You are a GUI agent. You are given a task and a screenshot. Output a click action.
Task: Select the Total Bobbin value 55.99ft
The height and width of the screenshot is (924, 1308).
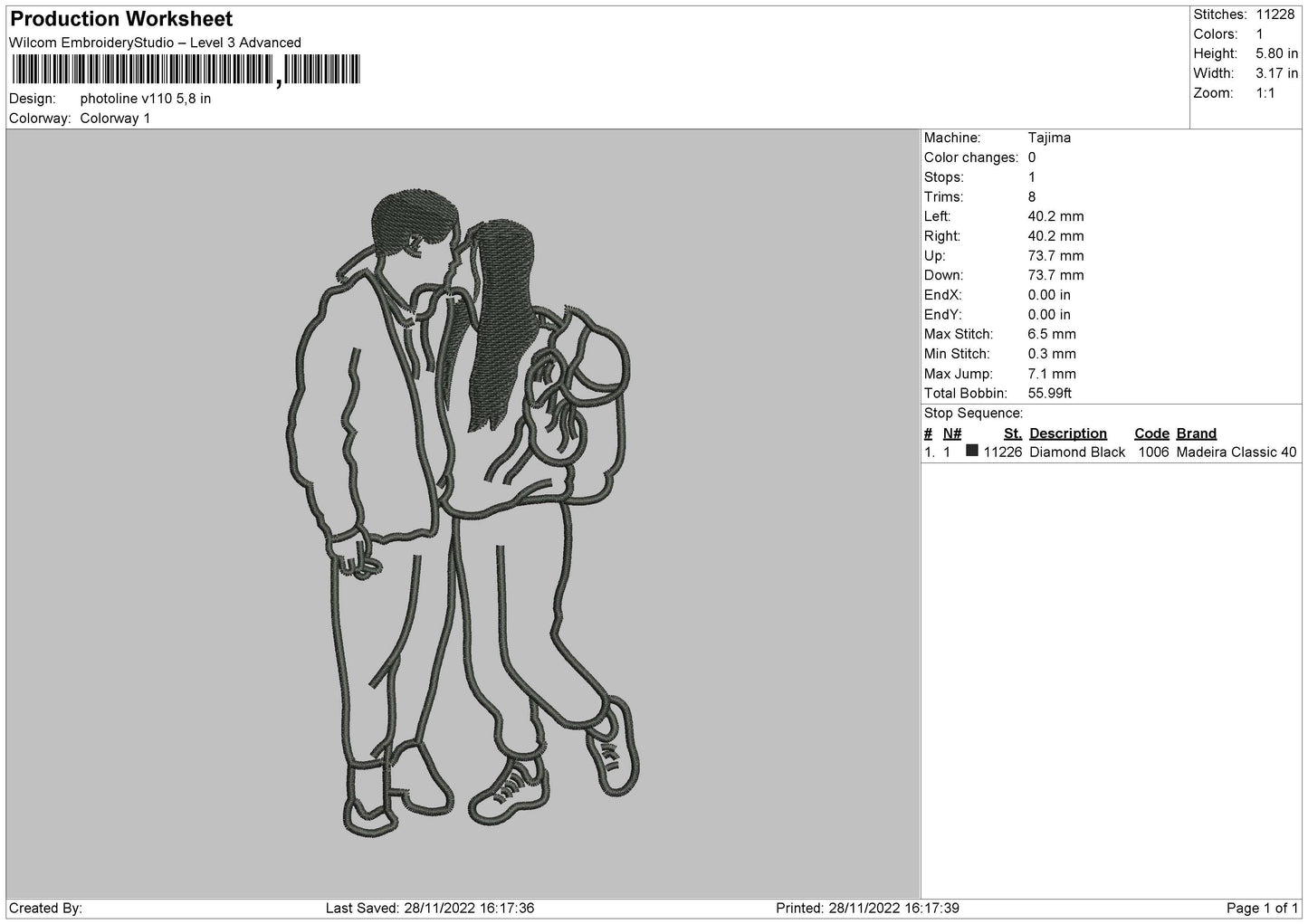coord(1050,394)
